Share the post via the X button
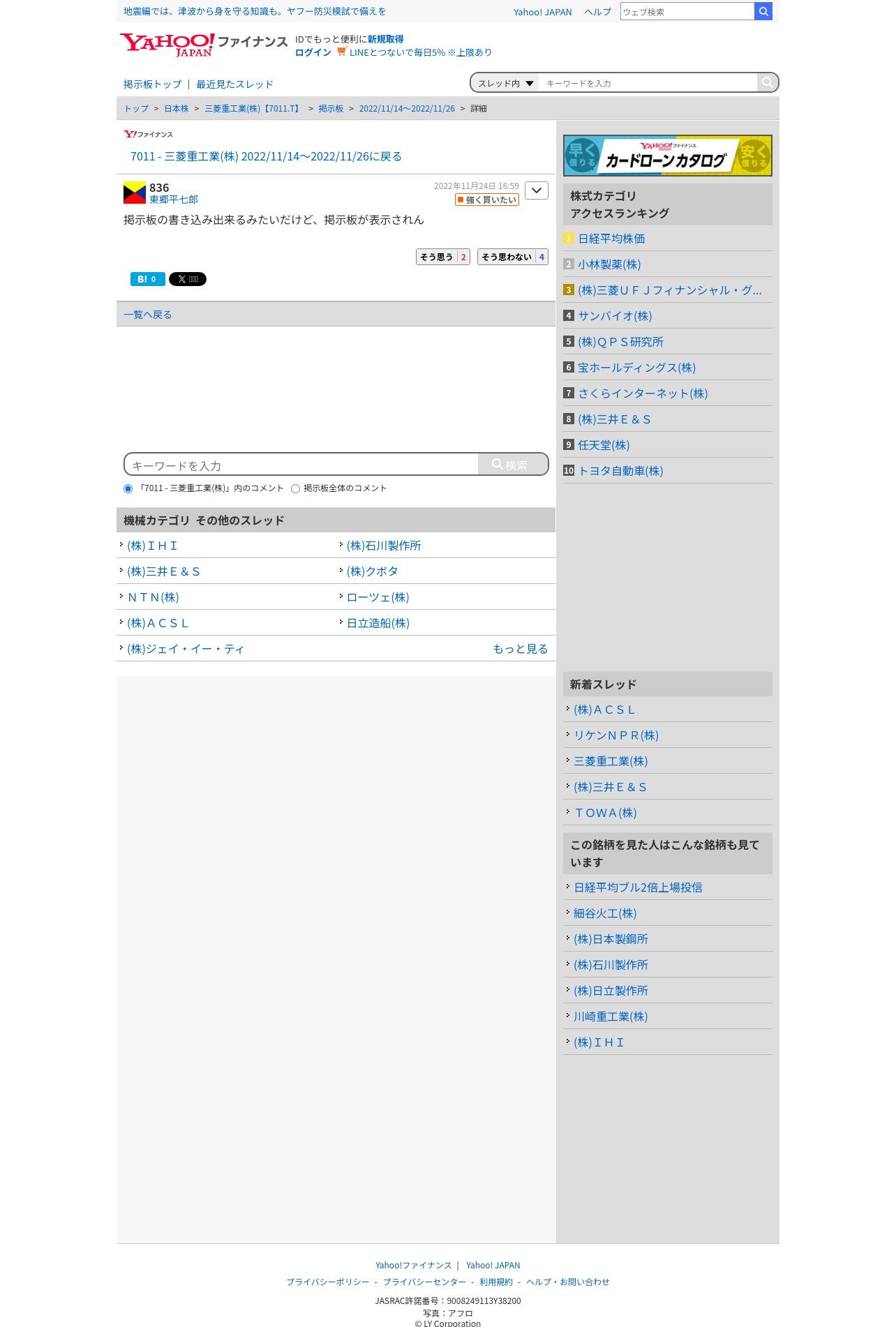This screenshot has height=1327, width=896. pyautogui.click(x=188, y=279)
